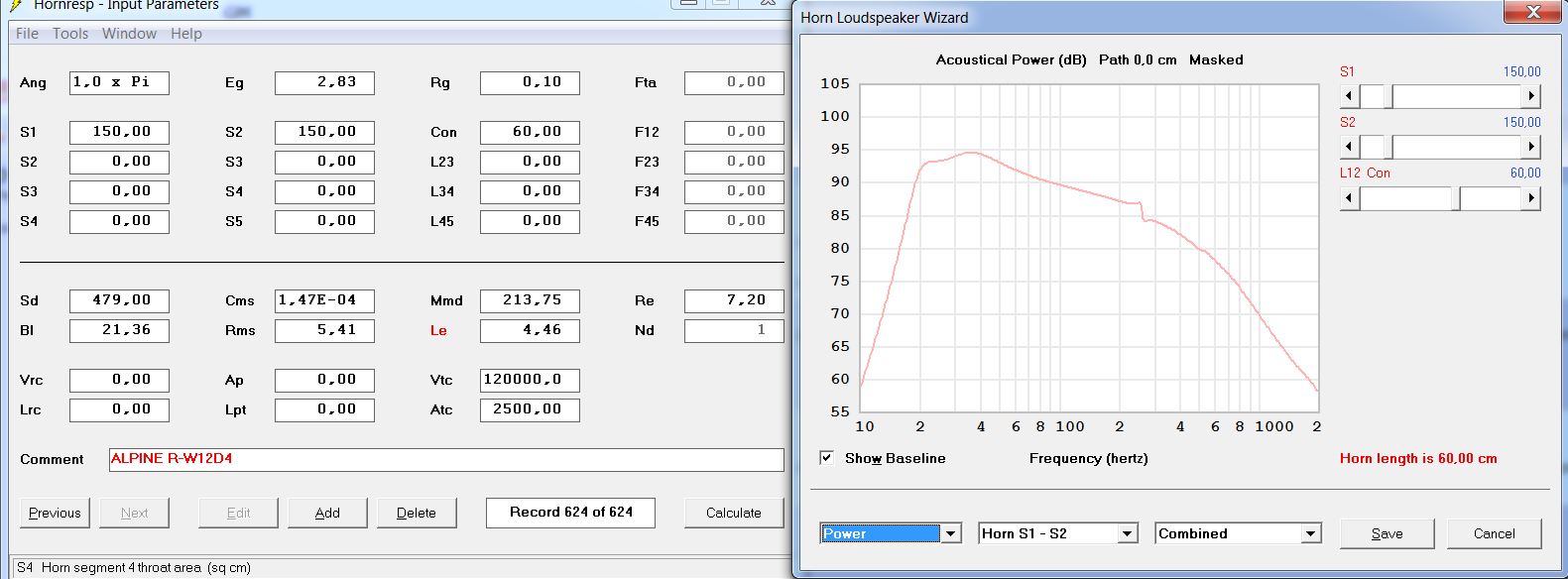Screen dimensions: 1568x579
Task: Click the Mmd field showing 213,75
Action: pos(530,300)
